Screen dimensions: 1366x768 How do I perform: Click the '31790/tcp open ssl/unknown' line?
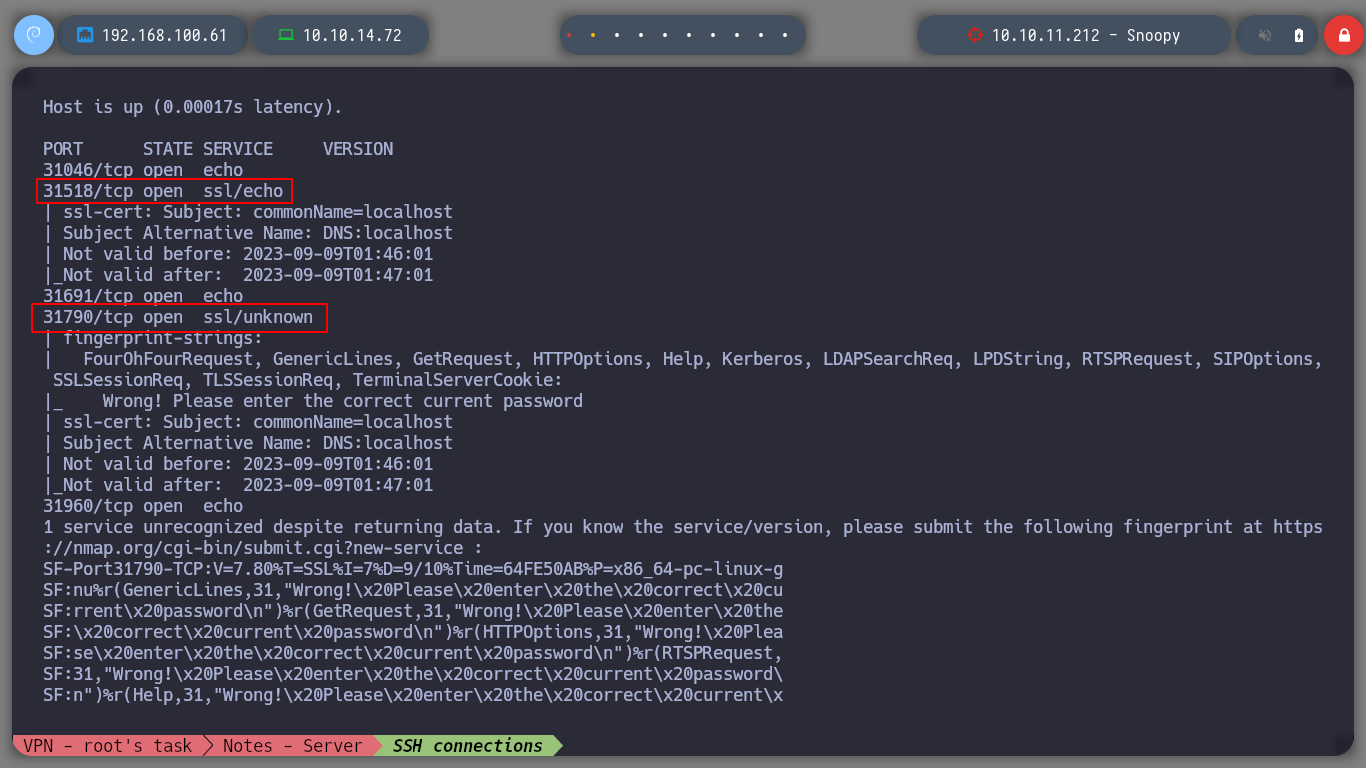[178, 317]
